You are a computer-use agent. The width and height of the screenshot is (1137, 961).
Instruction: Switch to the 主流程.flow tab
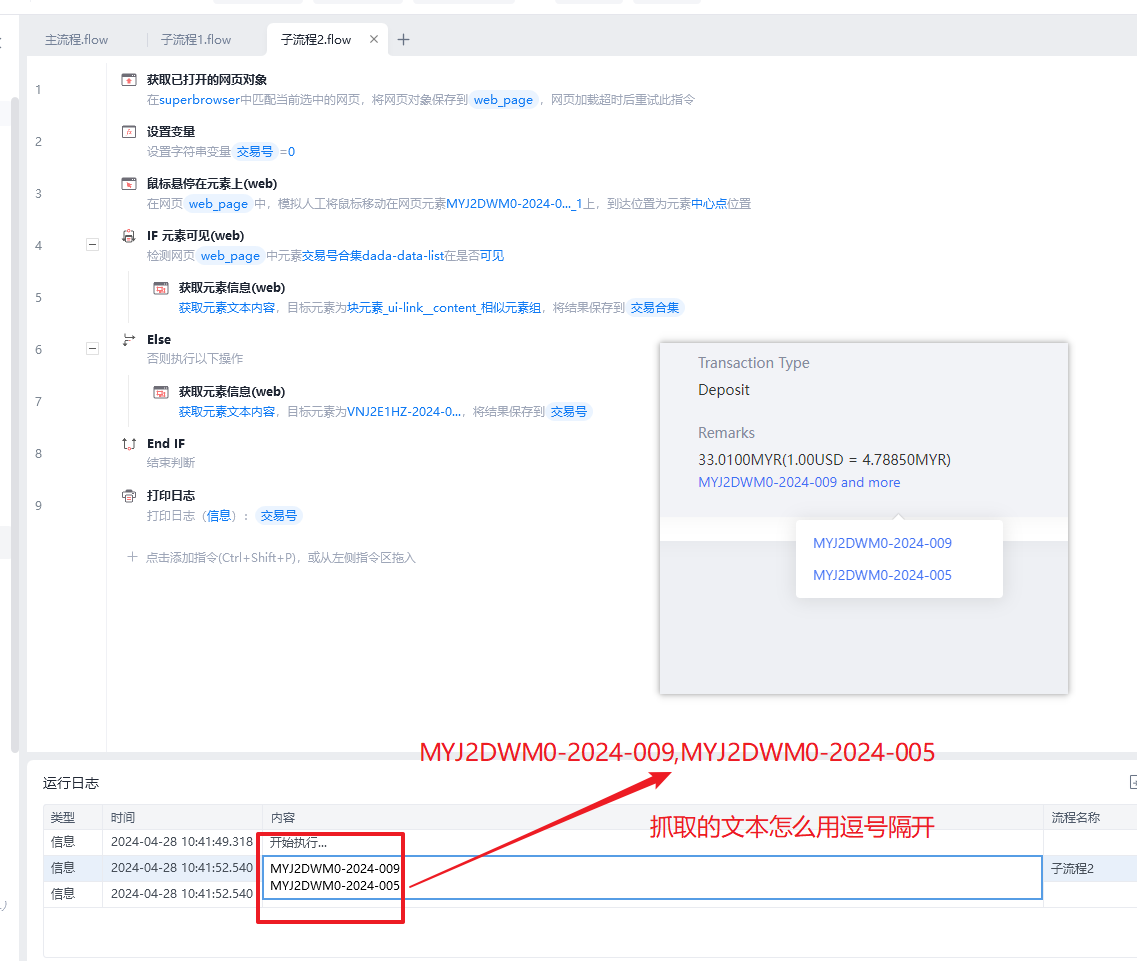tap(76, 40)
